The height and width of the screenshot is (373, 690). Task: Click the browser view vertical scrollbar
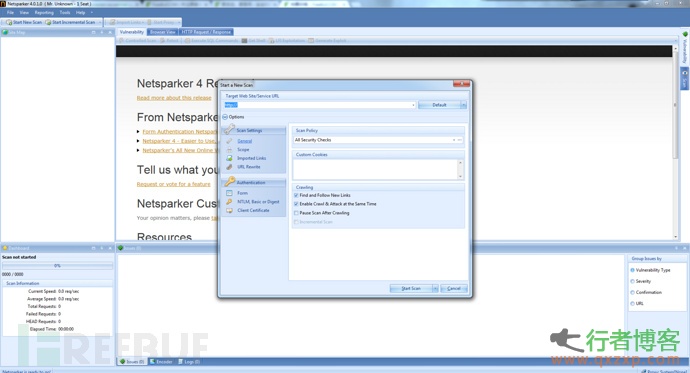[675, 142]
